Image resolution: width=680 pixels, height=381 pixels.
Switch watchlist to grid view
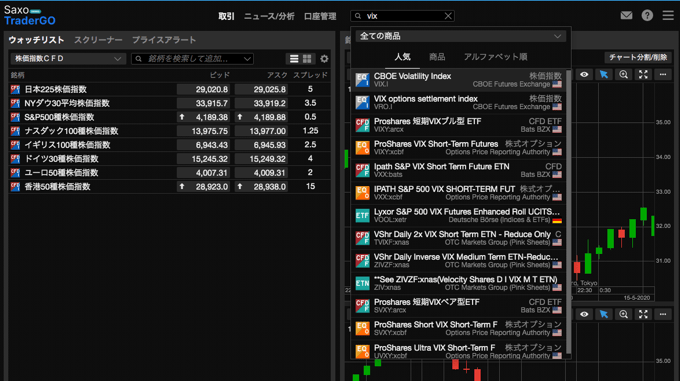point(307,59)
